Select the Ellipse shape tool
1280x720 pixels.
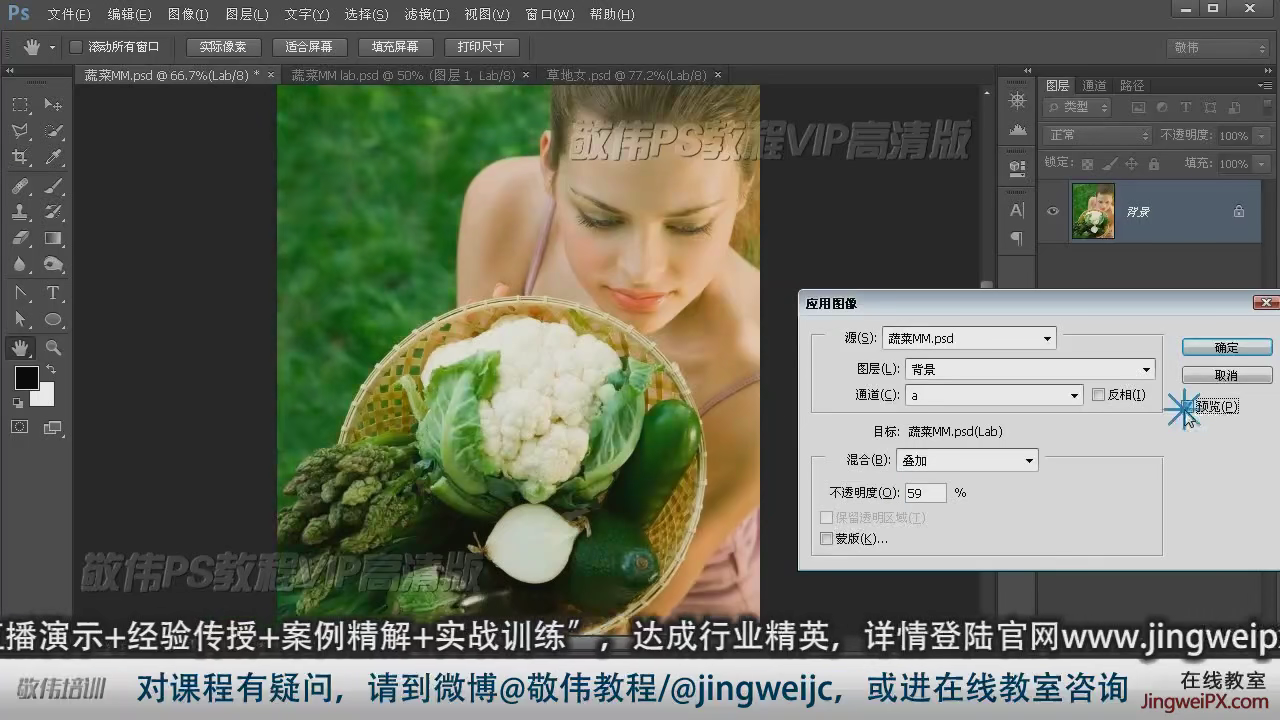pyautogui.click(x=53, y=320)
